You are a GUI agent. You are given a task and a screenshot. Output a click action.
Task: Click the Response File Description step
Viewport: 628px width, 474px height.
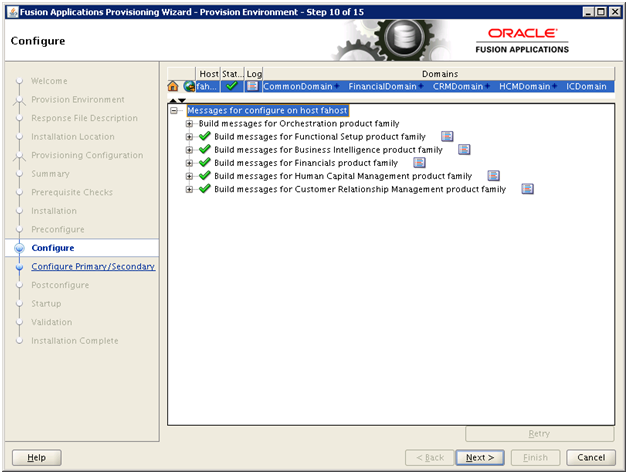pyautogui.click(x=85, y=118)
